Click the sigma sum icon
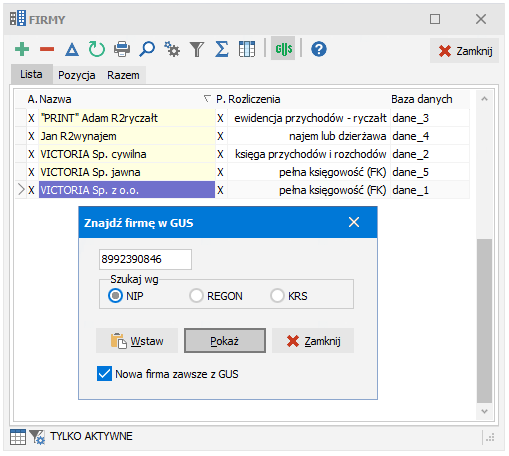 click(222, 49)
